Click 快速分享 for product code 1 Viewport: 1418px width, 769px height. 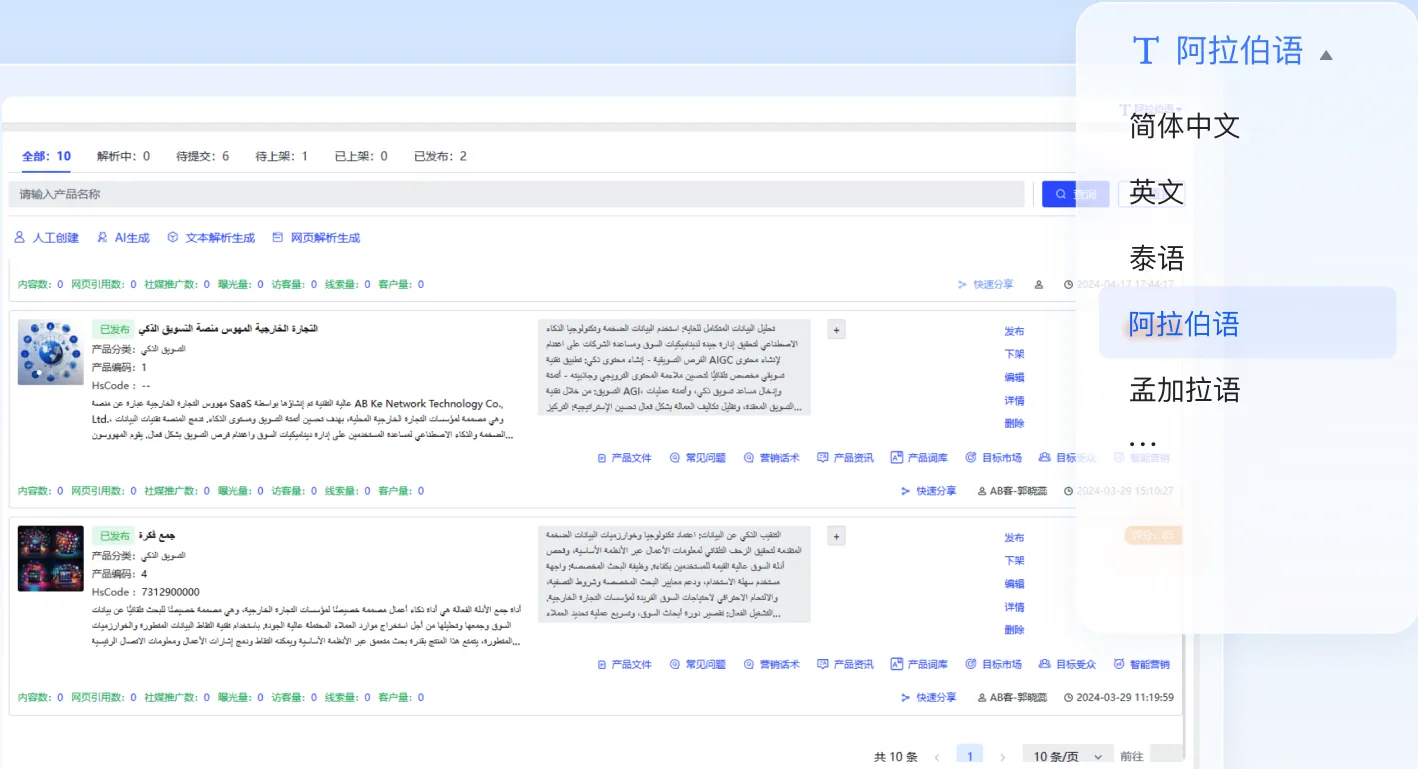point(929,491)
